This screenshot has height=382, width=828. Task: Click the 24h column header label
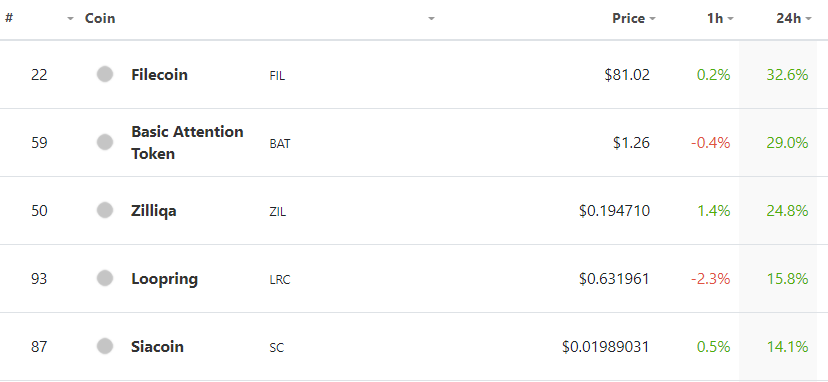[788, 18]
